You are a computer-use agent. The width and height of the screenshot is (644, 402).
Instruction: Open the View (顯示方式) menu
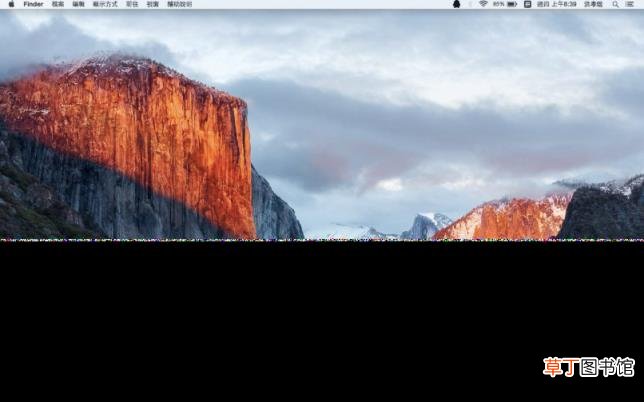[x=105, y=4]
